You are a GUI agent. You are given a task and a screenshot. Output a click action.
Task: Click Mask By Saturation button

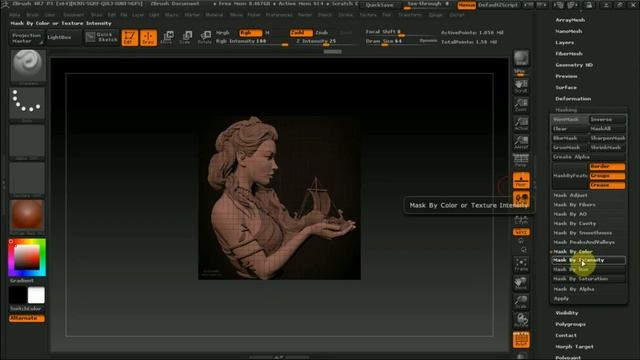(589, 279)
